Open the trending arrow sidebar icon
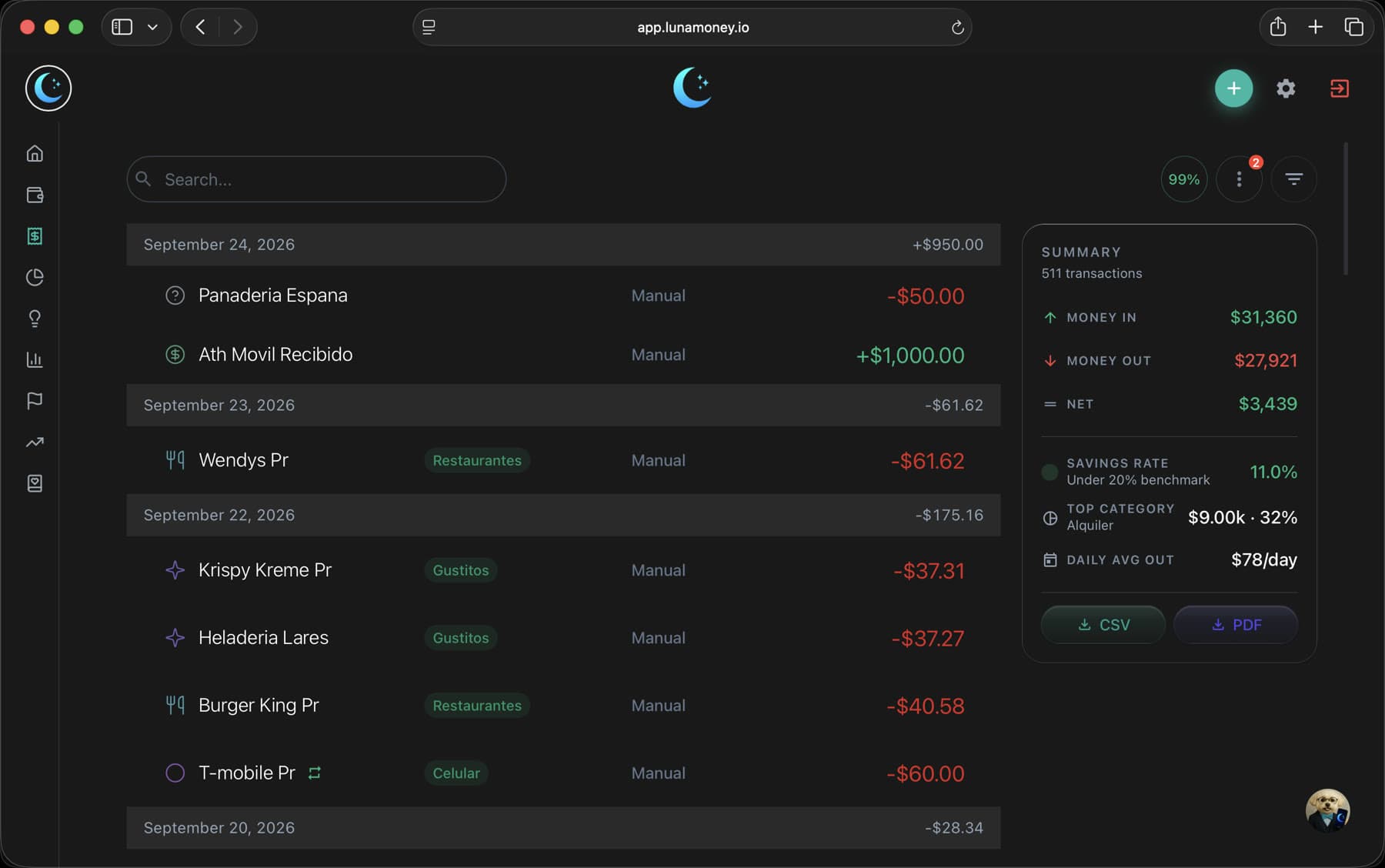 click(35, 442)
